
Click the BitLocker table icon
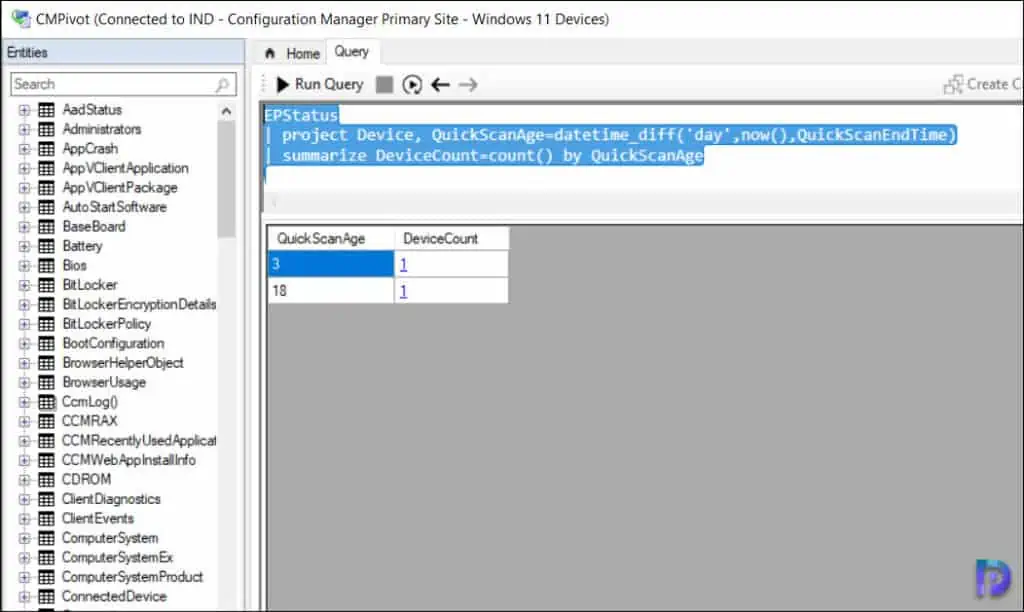tap(46, 285)
